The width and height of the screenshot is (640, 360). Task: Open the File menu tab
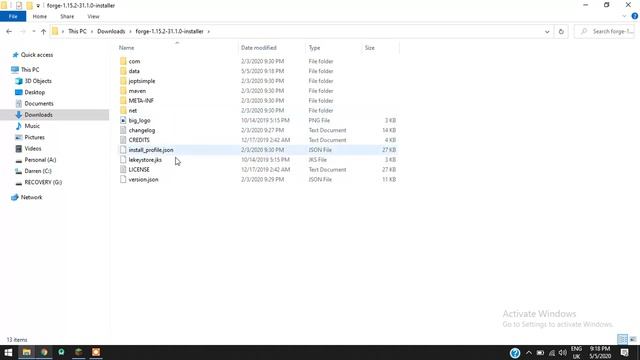pyautogui.click(x=13, y=16)
